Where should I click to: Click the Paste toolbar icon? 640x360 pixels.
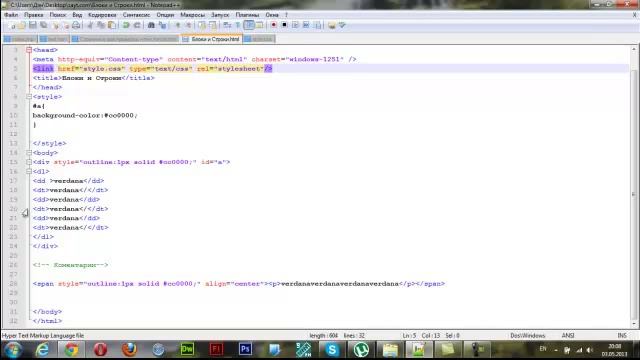coord(111,25)
